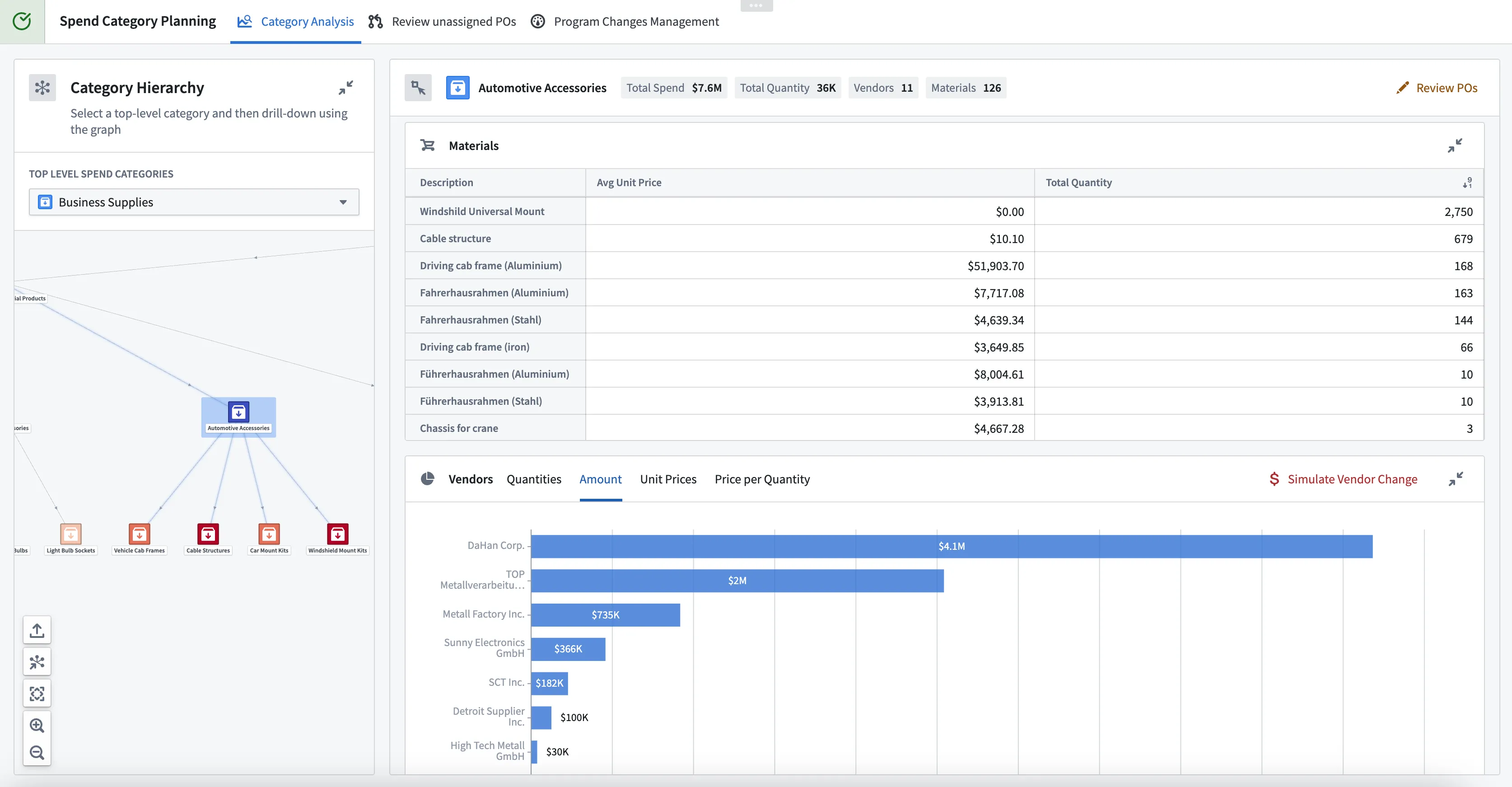The image size is (1512, 787).
Task: Sort the table by Total Quantity
Action: [x=1466, y=183]
